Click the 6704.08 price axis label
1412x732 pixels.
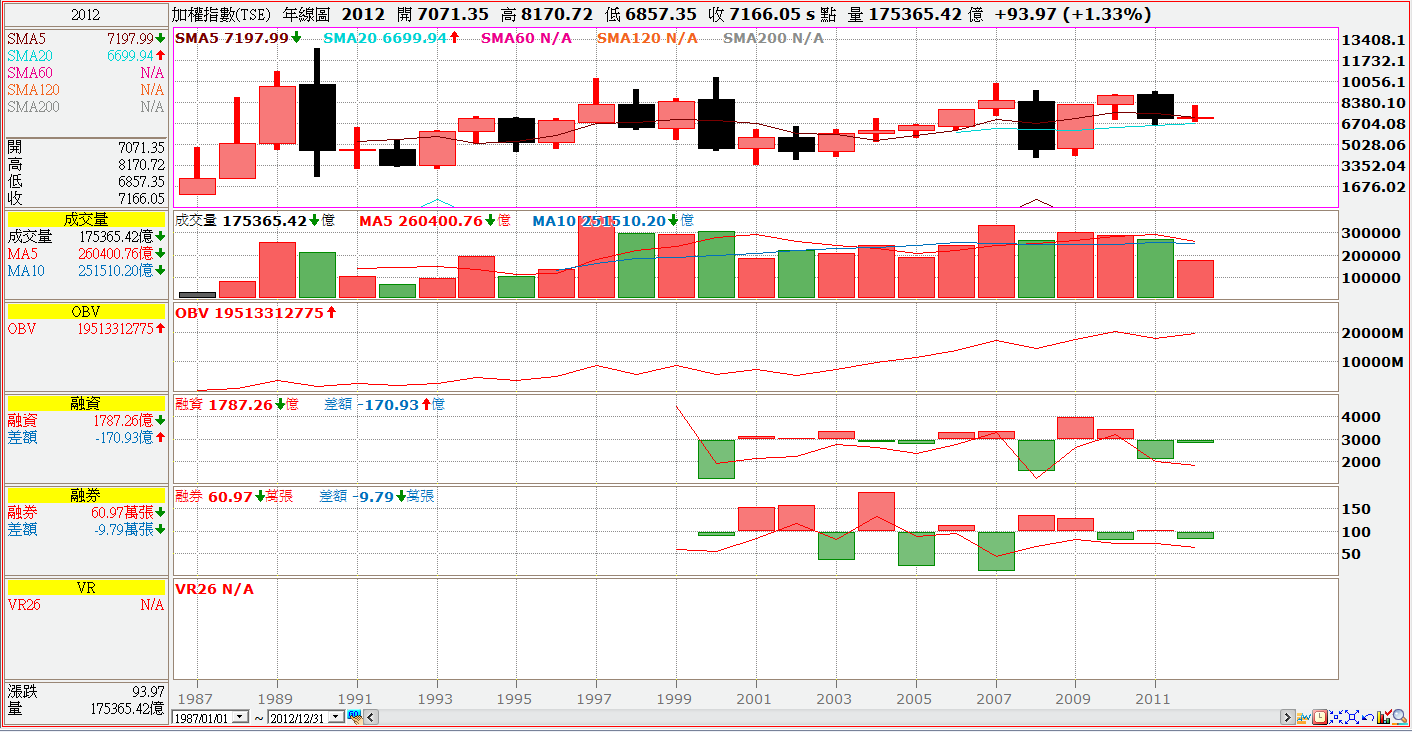[x=1372, y=124]
